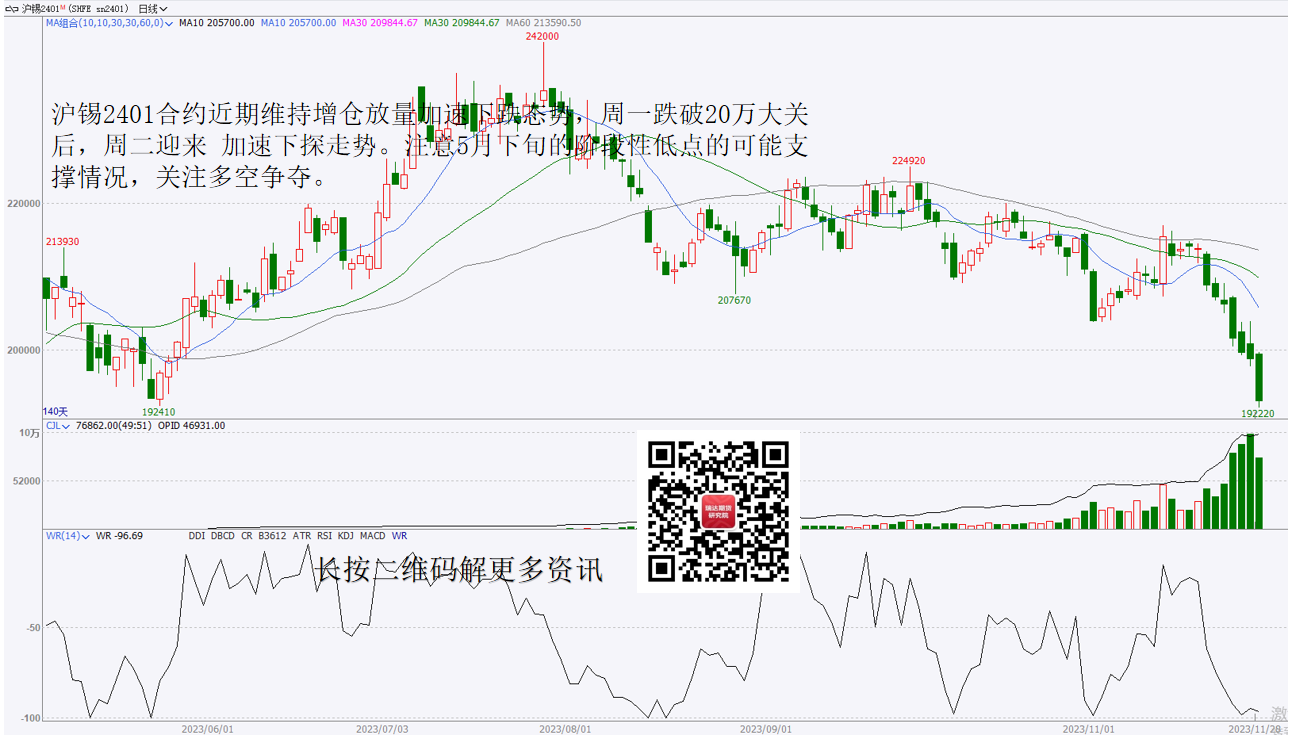
Task: Click the 140天 range label
Action: click(55, 411)
